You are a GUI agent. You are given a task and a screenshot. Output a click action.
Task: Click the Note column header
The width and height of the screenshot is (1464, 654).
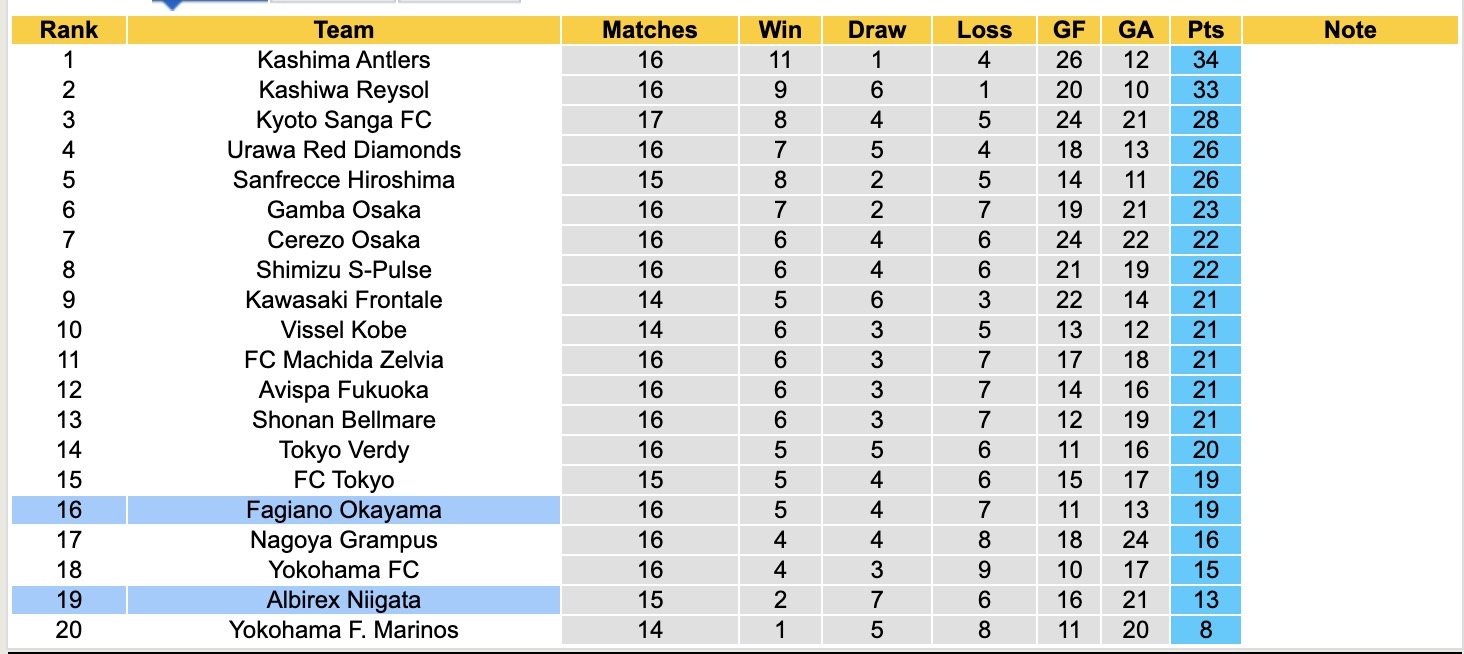pos(1350,30)
